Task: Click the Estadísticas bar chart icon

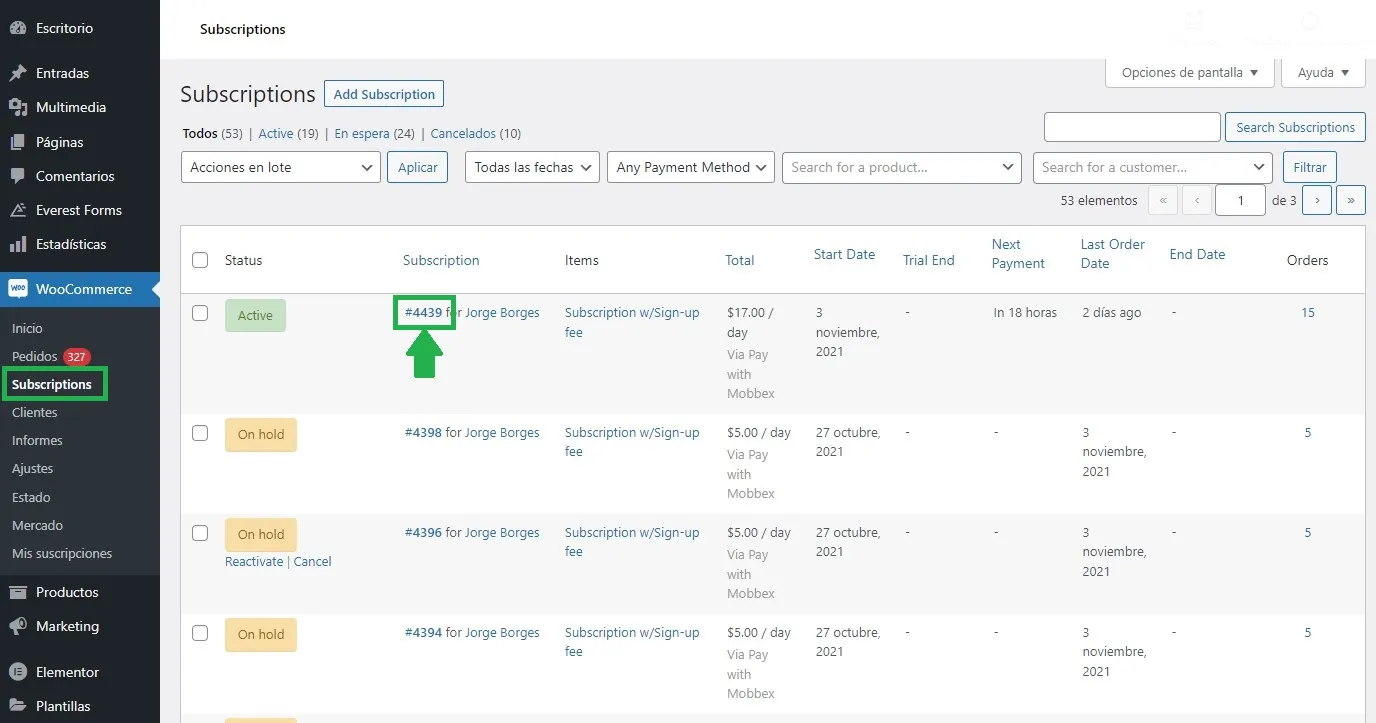Action: point(17,244)
